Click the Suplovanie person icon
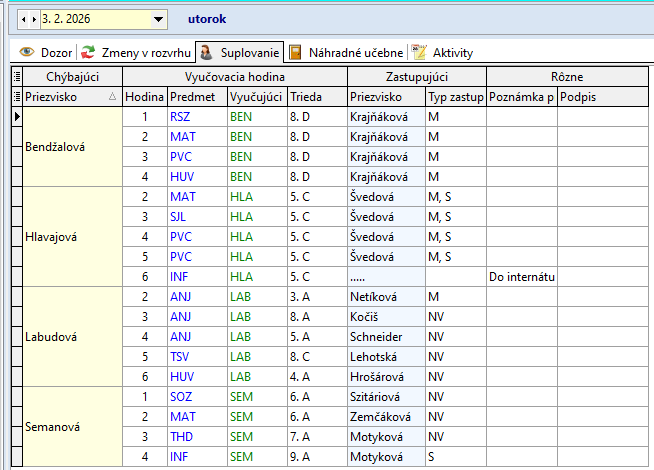654x470 pixels. pos(204,52)
